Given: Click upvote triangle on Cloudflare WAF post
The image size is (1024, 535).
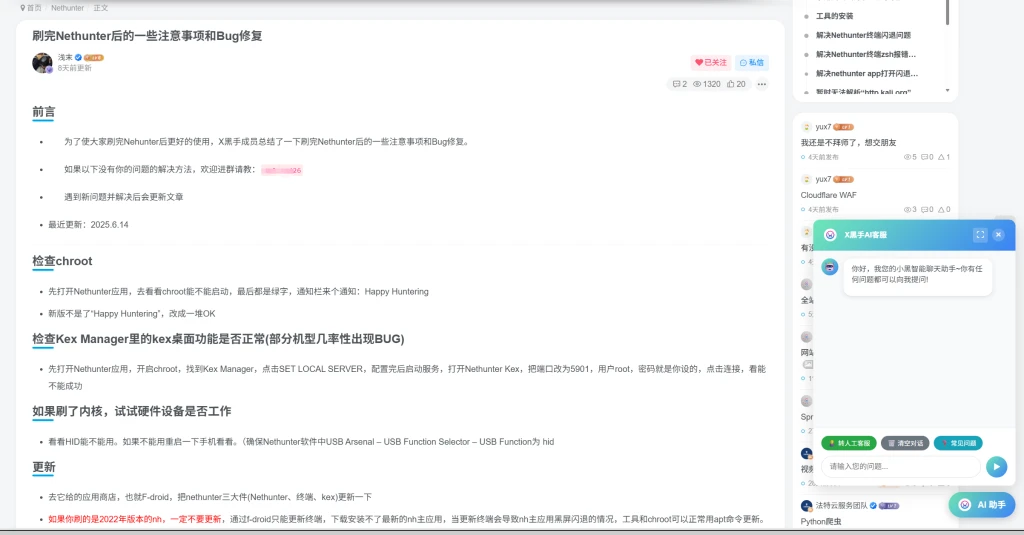Looking at the screenshot, I should 941,210.
